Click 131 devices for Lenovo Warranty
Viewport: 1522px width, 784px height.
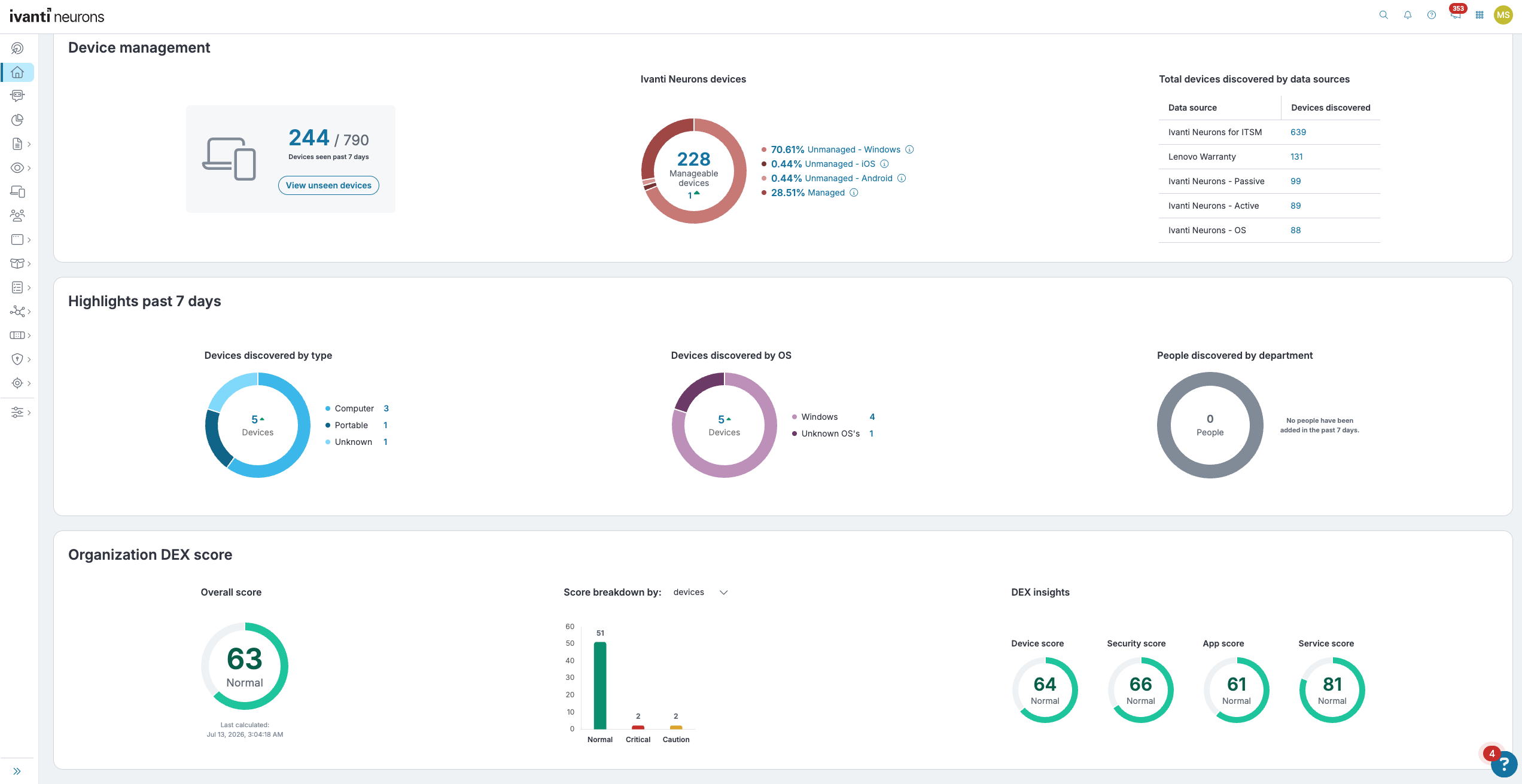coord(1296,157)
